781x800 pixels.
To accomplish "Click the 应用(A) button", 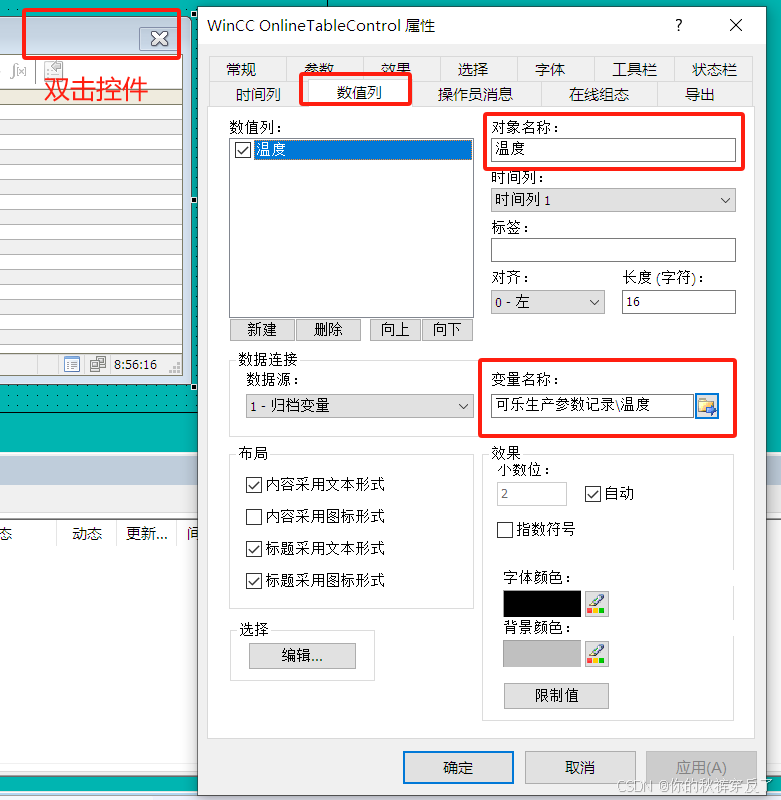I will tap(701, 767).
